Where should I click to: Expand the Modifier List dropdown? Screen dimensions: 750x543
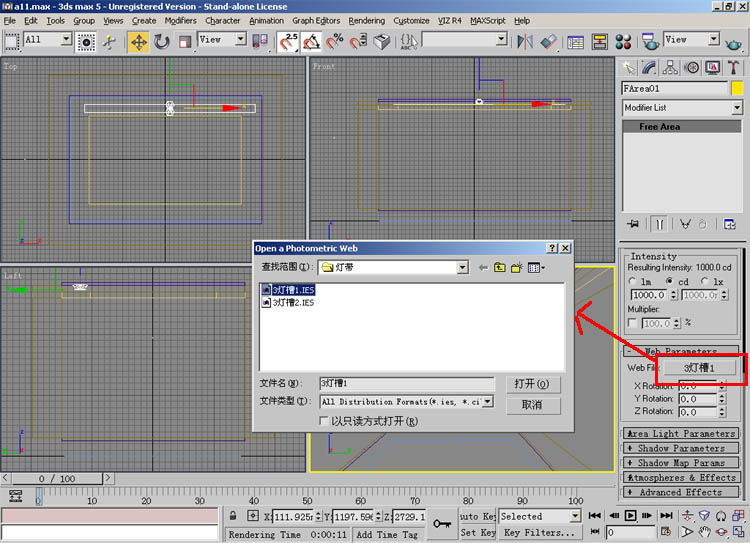pos(736,107)
